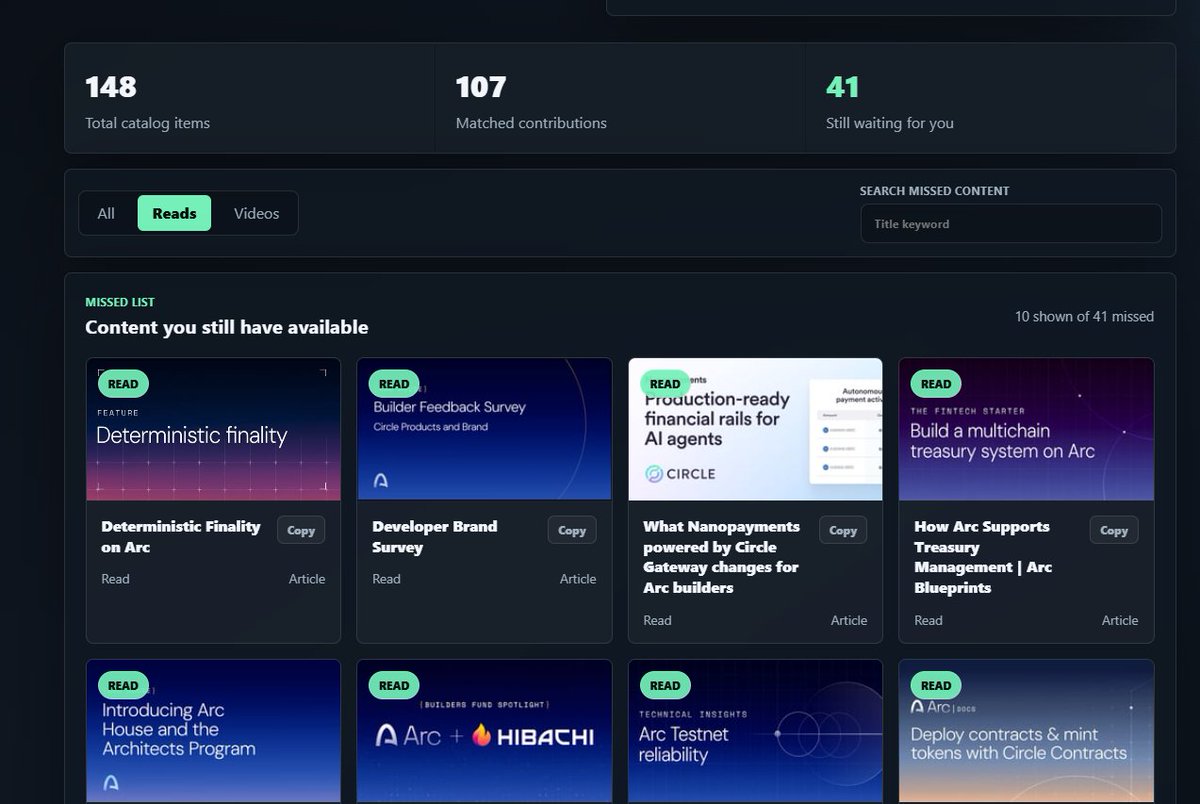1200x804 pixels.
Task: Click the Circle logo on financial rails card
Action: coord(681,474)
